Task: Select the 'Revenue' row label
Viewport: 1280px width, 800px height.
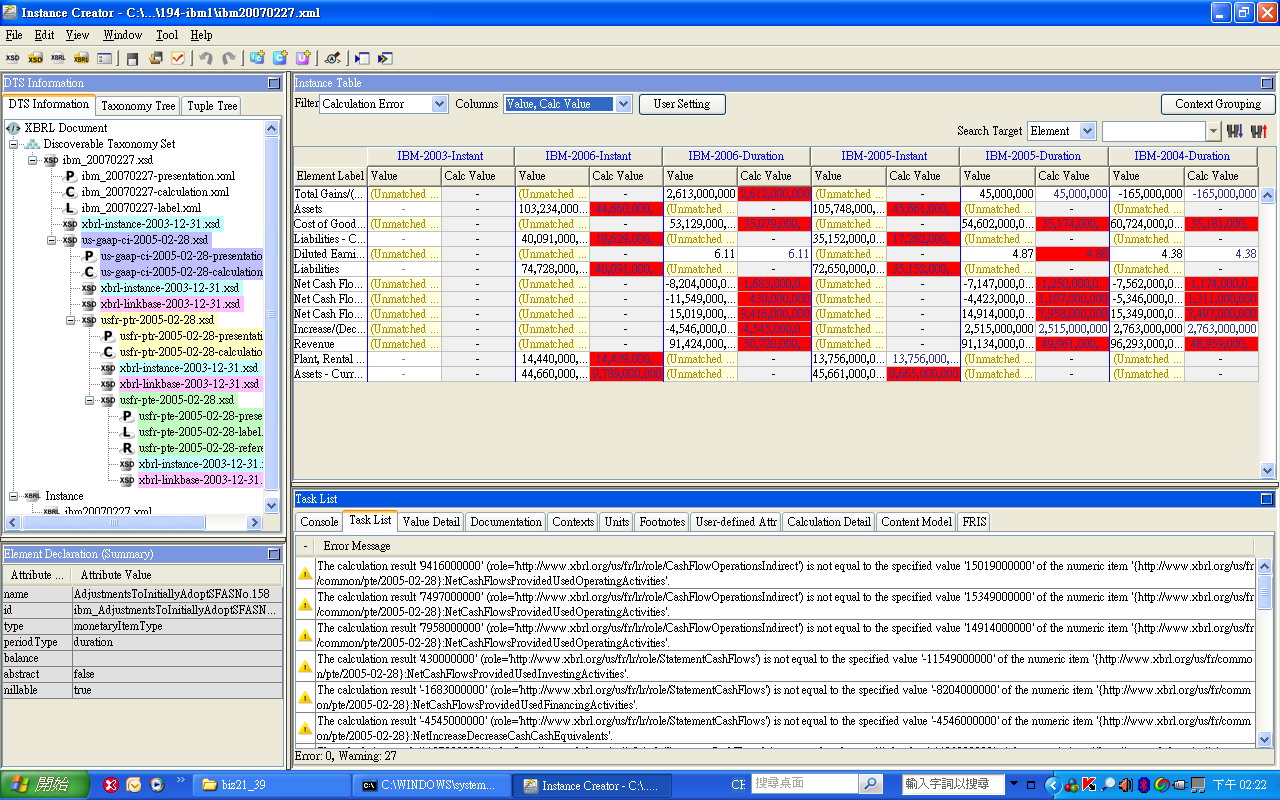Action: 330,344
